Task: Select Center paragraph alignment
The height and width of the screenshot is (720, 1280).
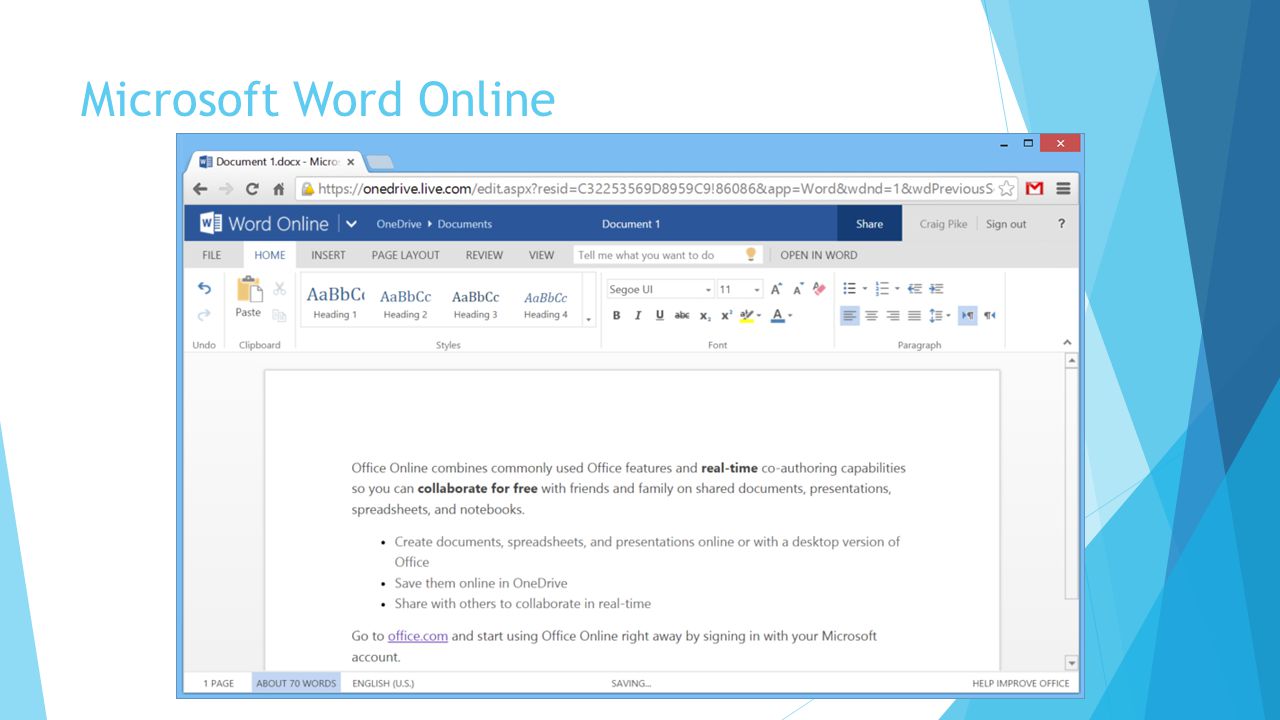Action: tap(871, 315)
